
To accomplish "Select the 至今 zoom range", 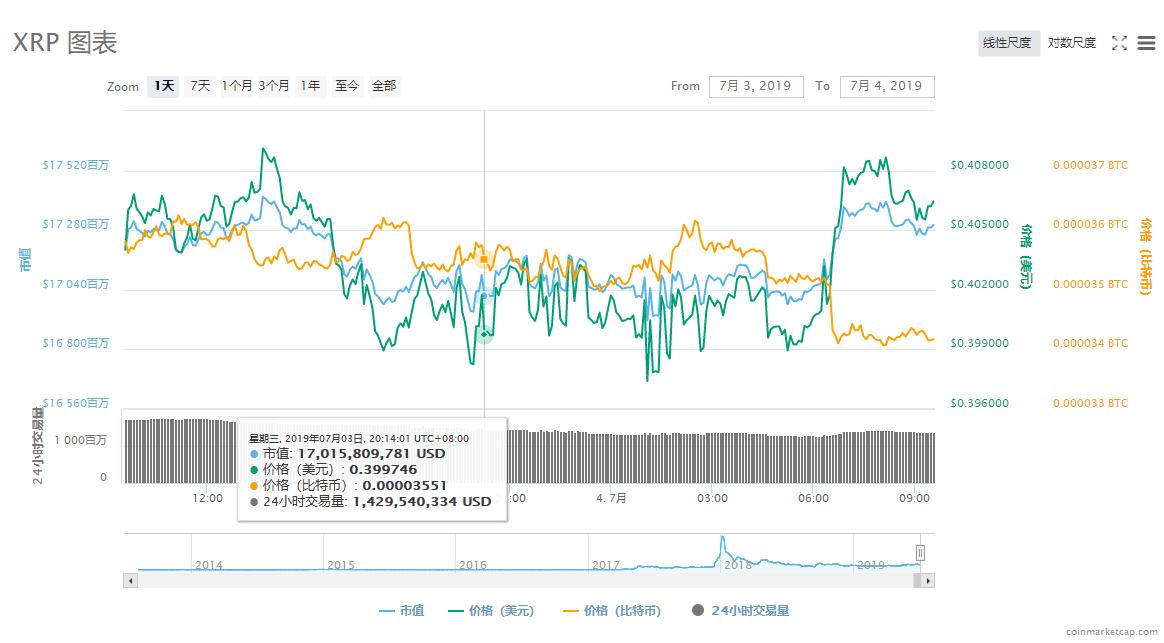I will point(347,86).
